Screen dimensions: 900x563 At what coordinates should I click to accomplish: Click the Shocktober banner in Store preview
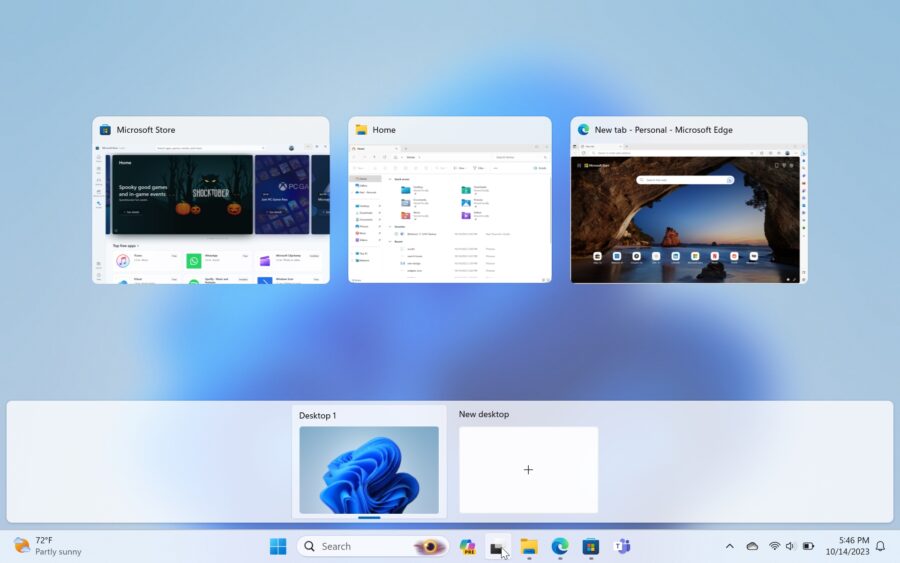(x=182, y=194)
